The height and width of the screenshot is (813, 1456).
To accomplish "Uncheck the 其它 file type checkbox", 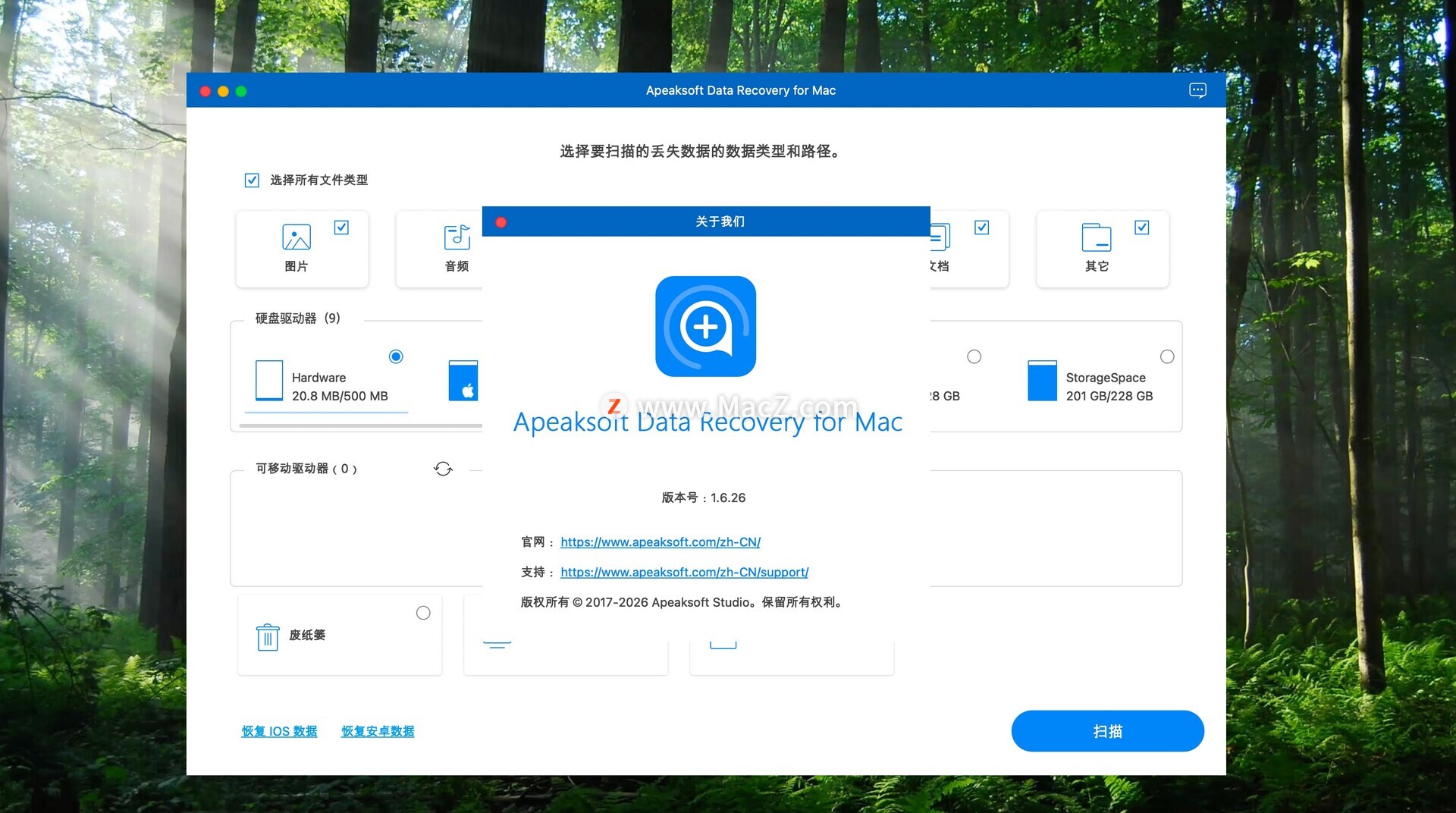I will point(1141,228).
